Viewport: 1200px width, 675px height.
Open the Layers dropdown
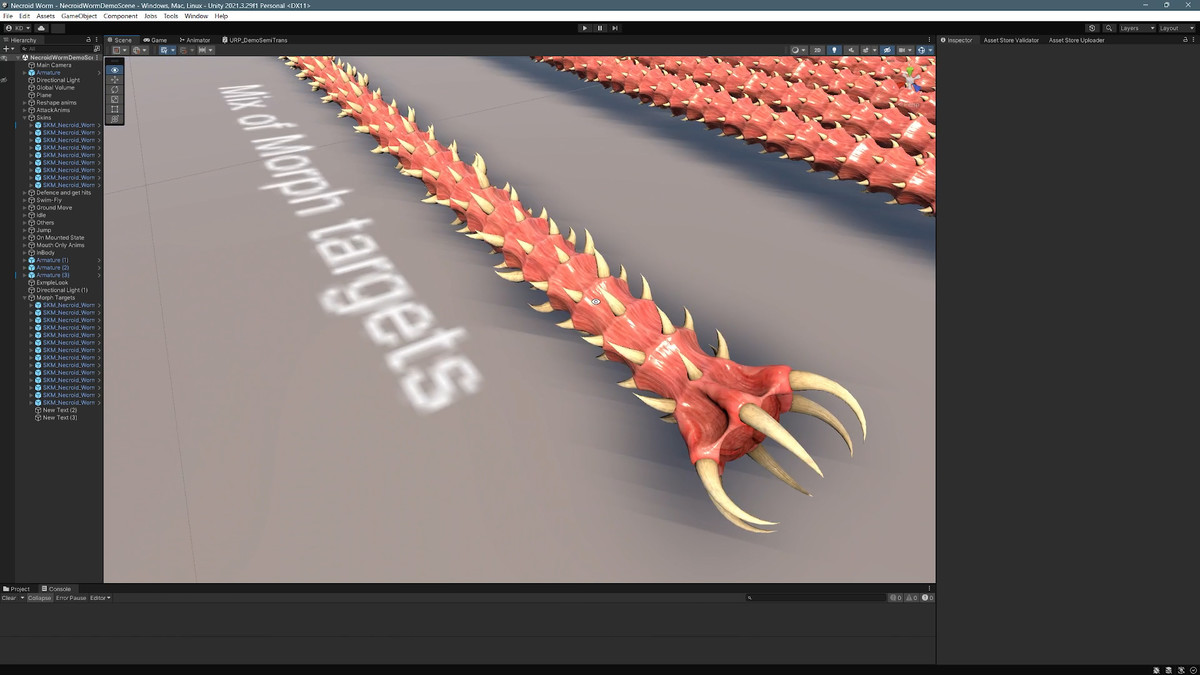(1136, 28)
